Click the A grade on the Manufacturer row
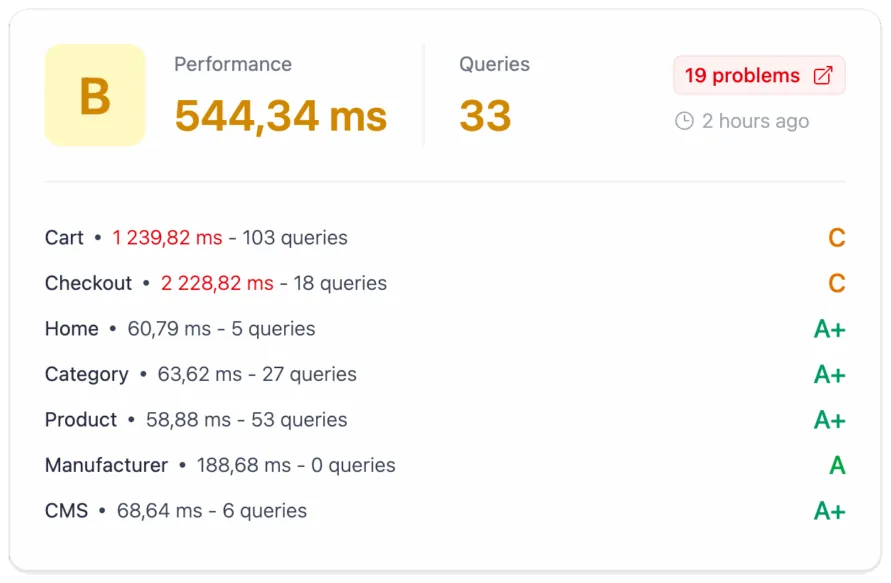This screenshot has height=583, width=891. pyautogui.click(x=837, y=465)
